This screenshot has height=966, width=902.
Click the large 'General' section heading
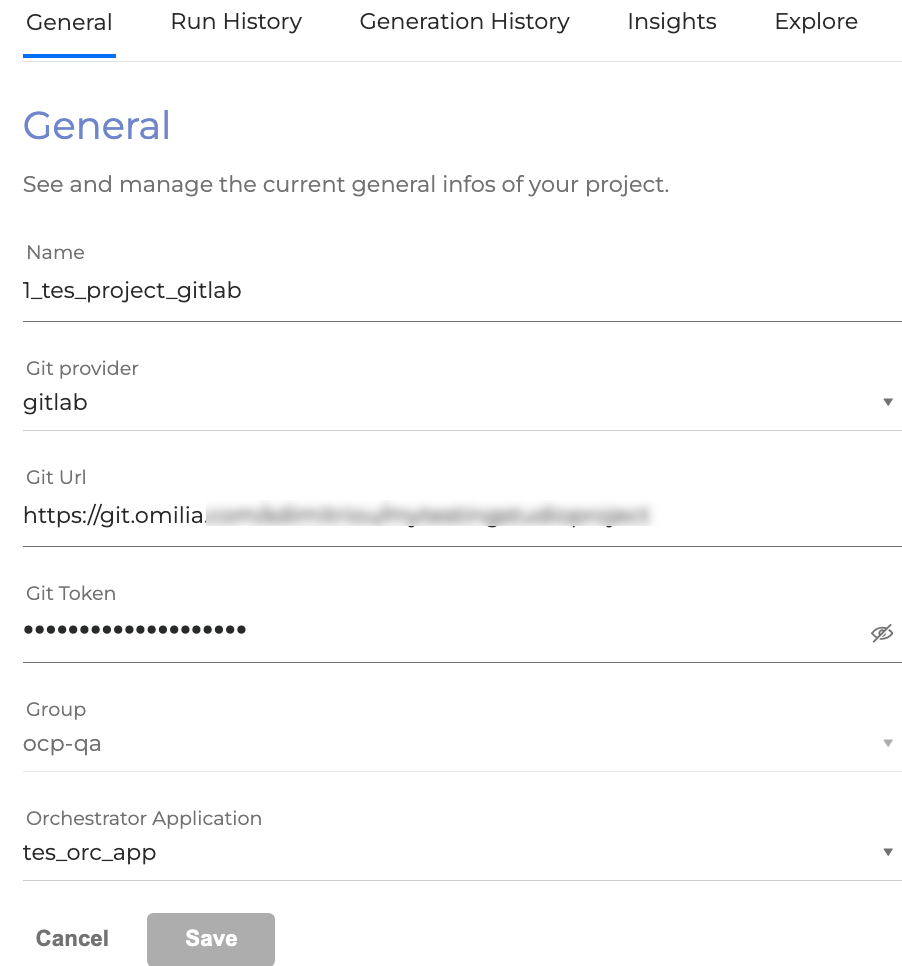(x=97, y=126)
